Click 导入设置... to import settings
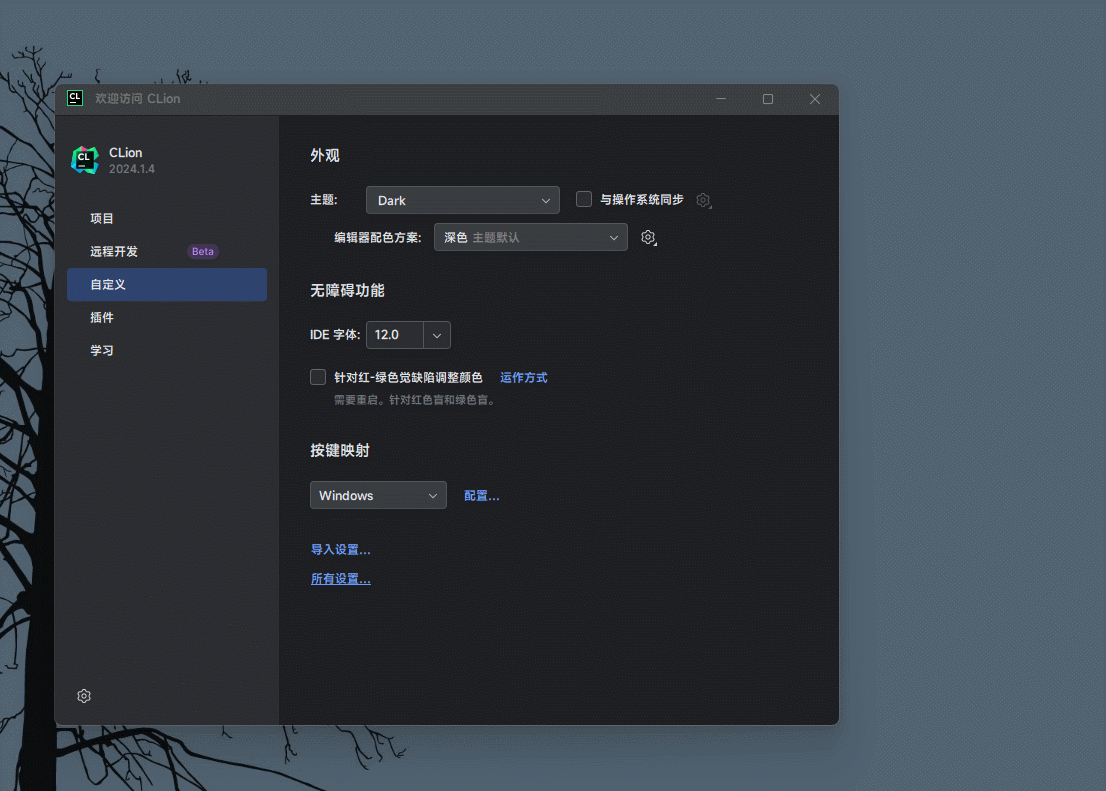The height and width of the screenshot is (791, 1106). coord(340,549)
